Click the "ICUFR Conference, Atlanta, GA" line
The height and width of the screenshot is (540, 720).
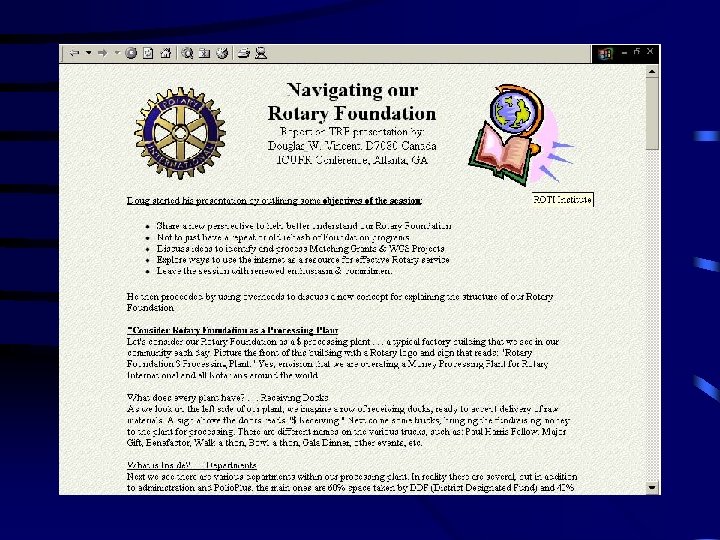352,160
